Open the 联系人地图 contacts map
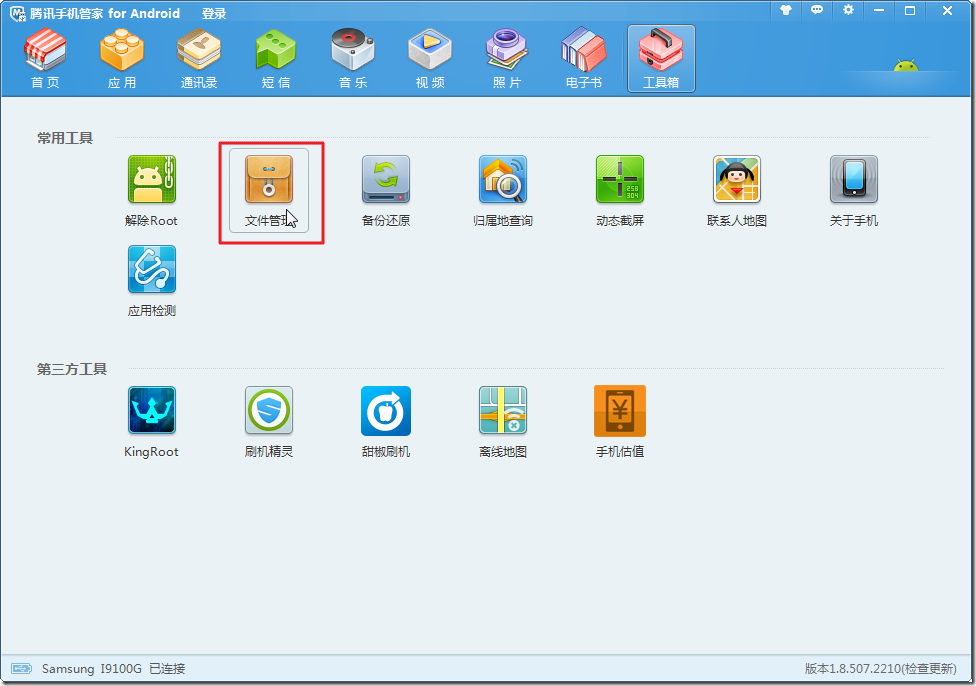The image size is (976, 686). (737, 191)
